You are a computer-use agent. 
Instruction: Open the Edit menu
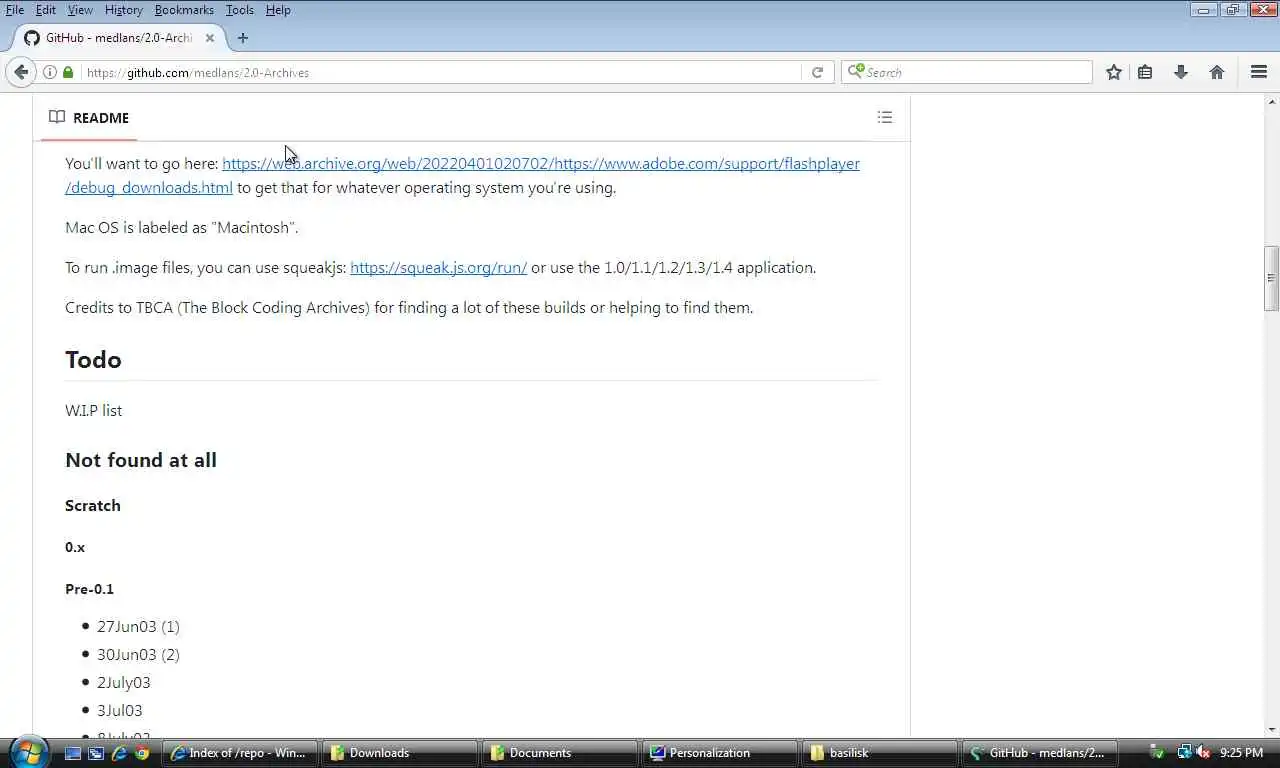pos(46,10)
